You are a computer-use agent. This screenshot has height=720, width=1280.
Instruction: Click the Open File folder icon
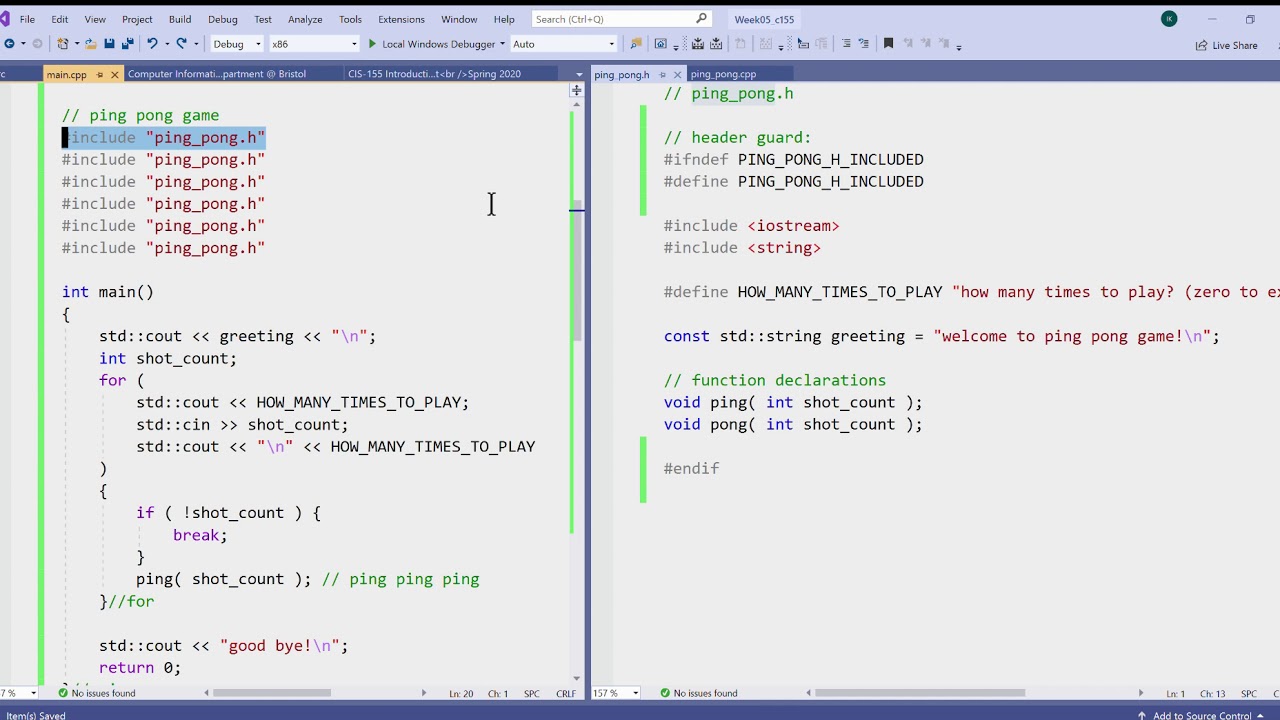click(90, 44)
